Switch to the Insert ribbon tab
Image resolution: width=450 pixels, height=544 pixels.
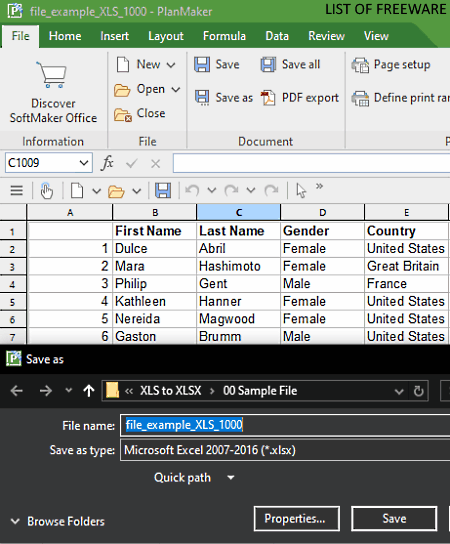click(114, 36)
